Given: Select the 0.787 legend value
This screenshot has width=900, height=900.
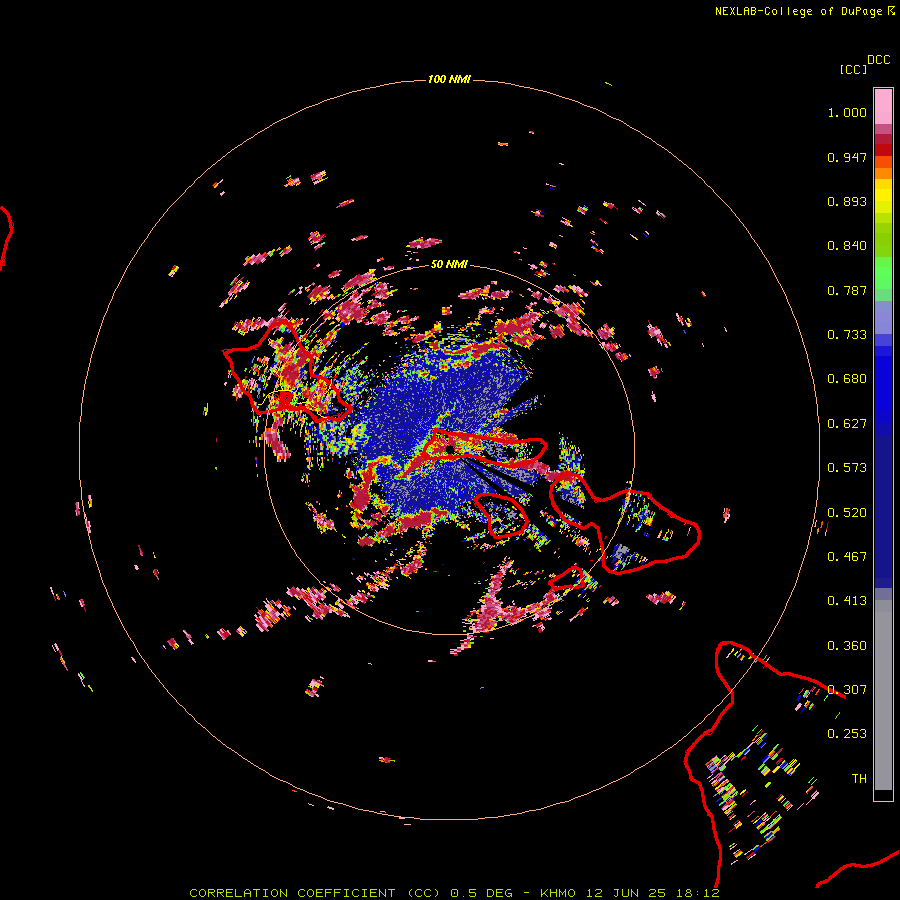Looking at the screenshot, I should click(847, 290).
